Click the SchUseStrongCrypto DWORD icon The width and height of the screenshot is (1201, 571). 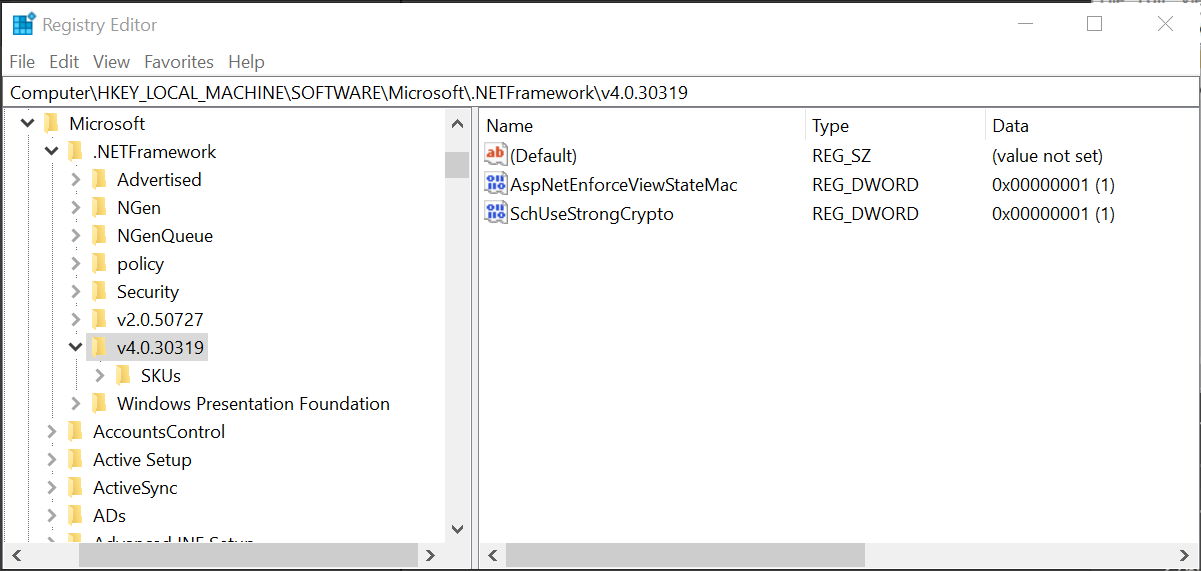tap(496, 213)
